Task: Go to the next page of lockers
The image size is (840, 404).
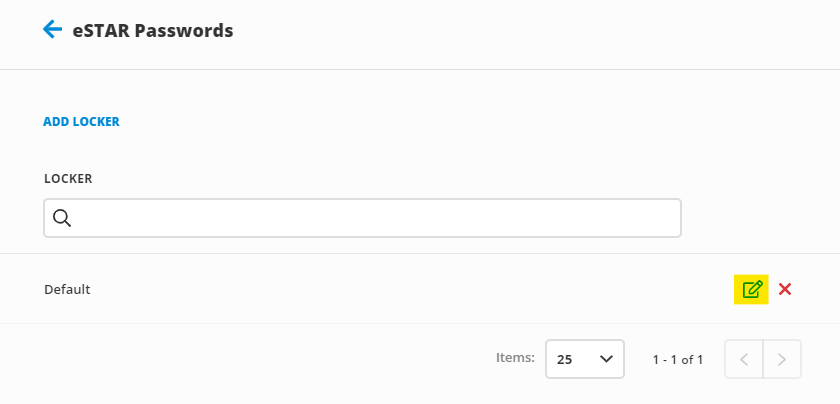Action: (782, 359)
